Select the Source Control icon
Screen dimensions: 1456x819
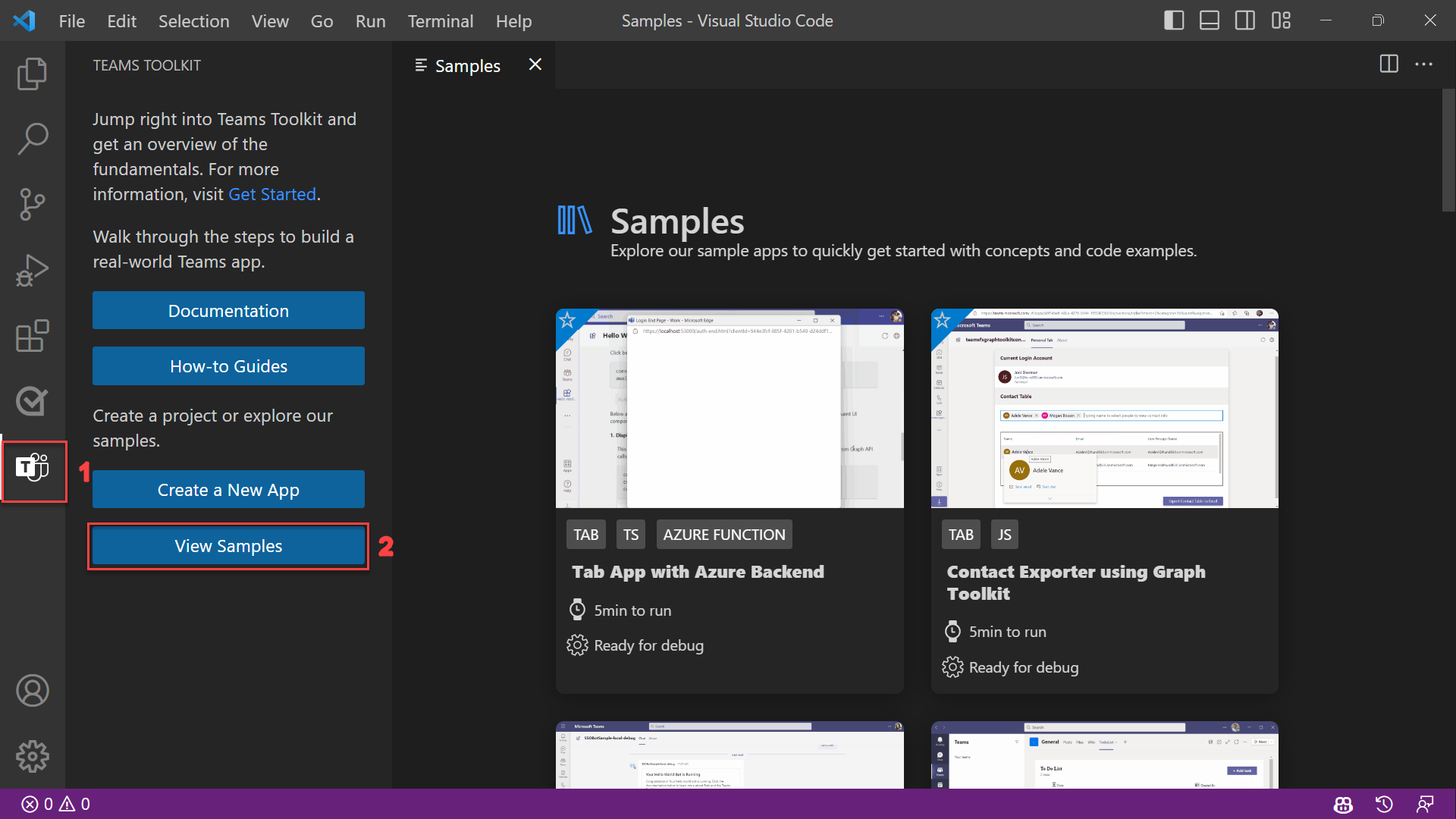(32, 205)
